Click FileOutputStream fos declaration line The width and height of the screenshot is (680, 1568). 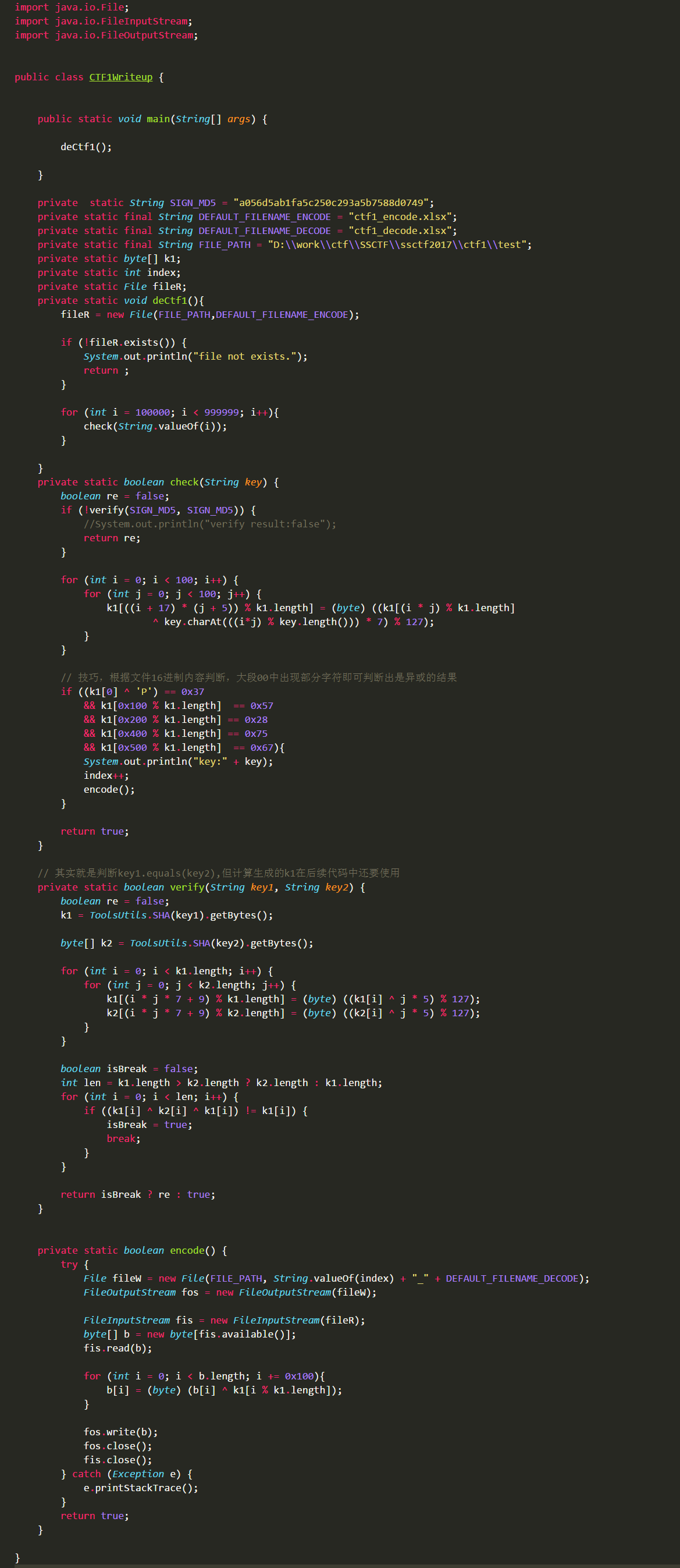230,1293
